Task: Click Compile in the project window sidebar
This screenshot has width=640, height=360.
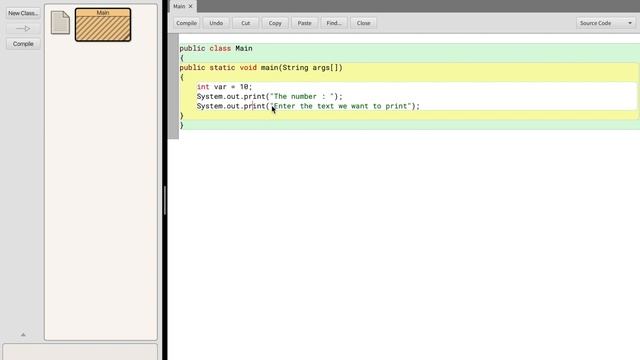Action: click(23, 44)
